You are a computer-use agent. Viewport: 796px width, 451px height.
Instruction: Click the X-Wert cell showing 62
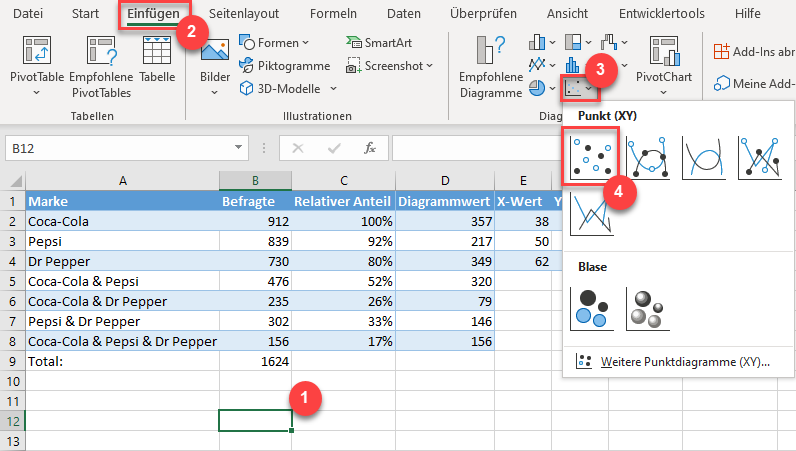[x=523, y=262]
